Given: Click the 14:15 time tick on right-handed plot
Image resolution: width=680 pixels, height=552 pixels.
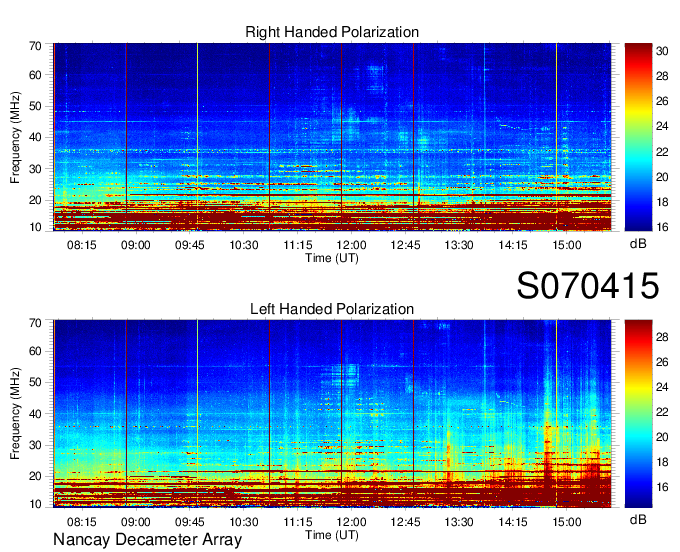Looking at the screenshot, I should point(513,245).
